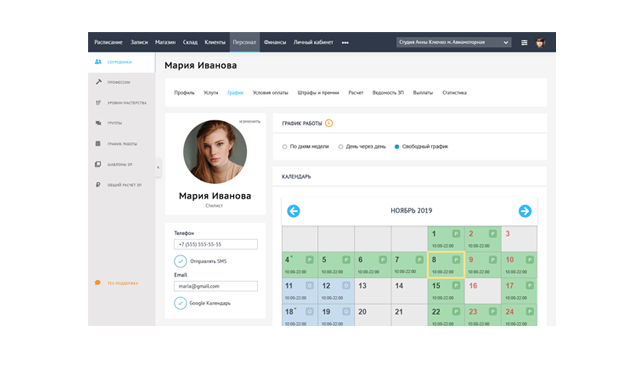Open the Финансы menu item
This screenshot has height=367, width=640.
tap(275, 42)
